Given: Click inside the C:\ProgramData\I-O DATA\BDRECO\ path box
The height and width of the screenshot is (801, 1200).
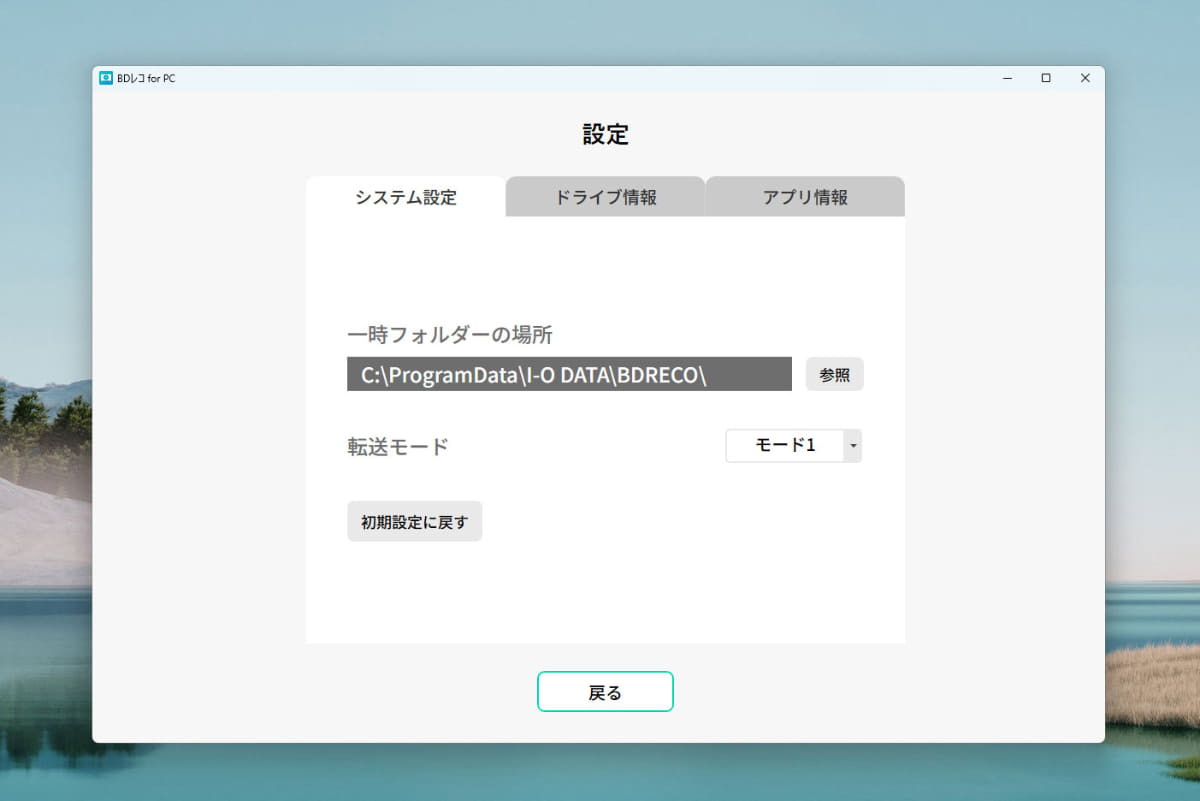Looking at the screenshot, I should pyautogui.click(x=568, y=373).
